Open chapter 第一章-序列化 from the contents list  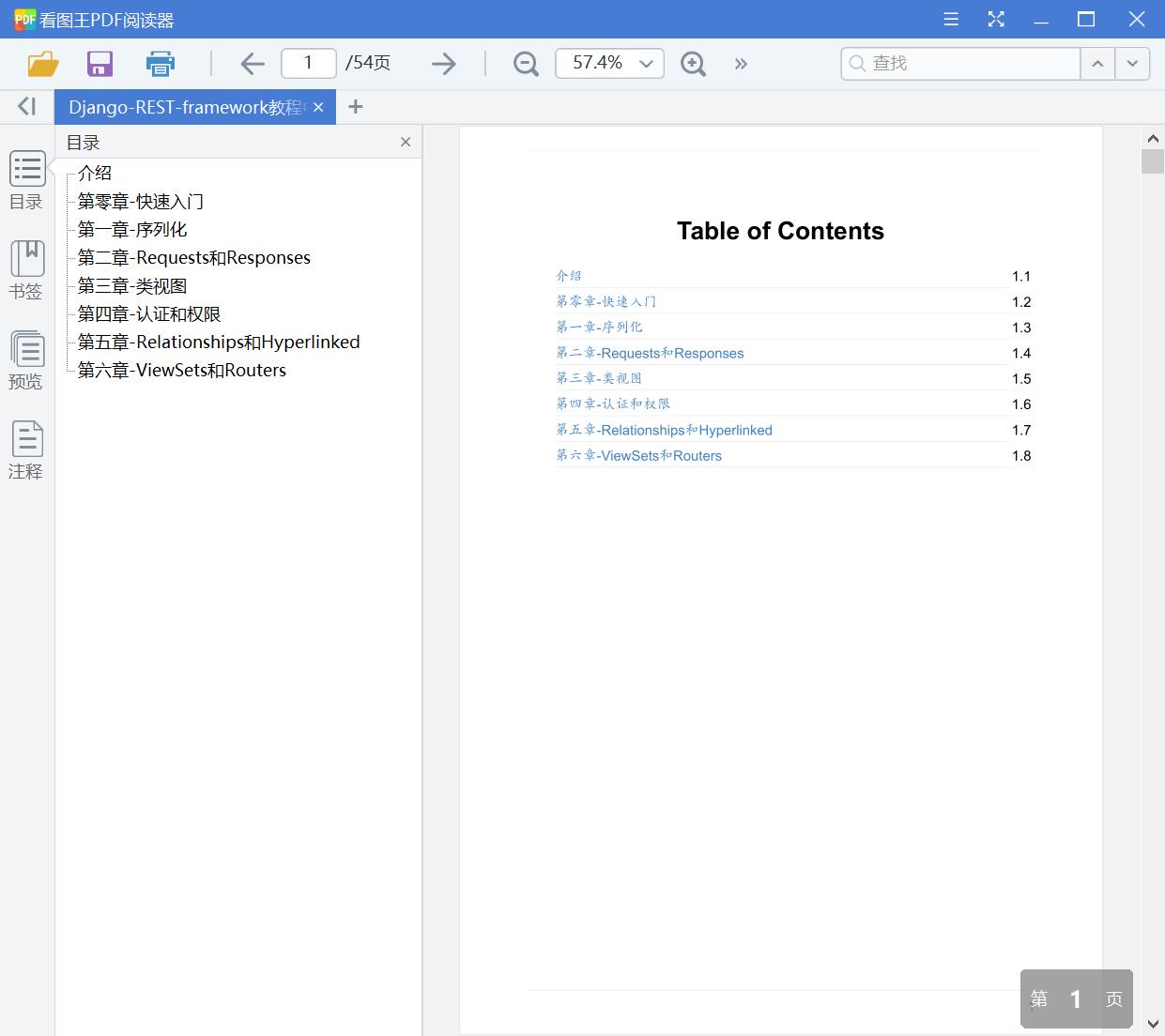(x=132, y=229)
